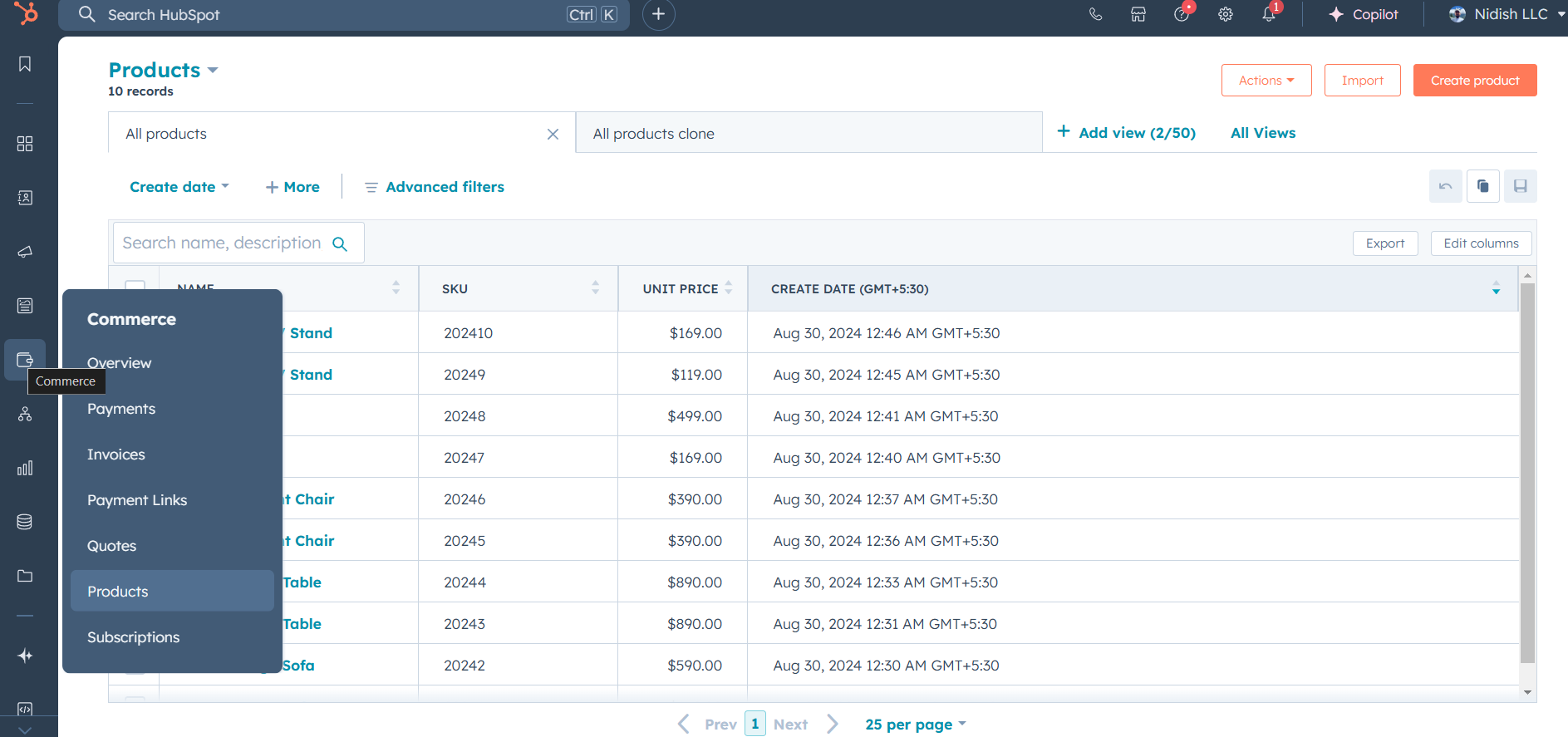The width and height of the screenshot is (1568, 737).
Task: Select the All products tab
Action: [x=342, y=133]
